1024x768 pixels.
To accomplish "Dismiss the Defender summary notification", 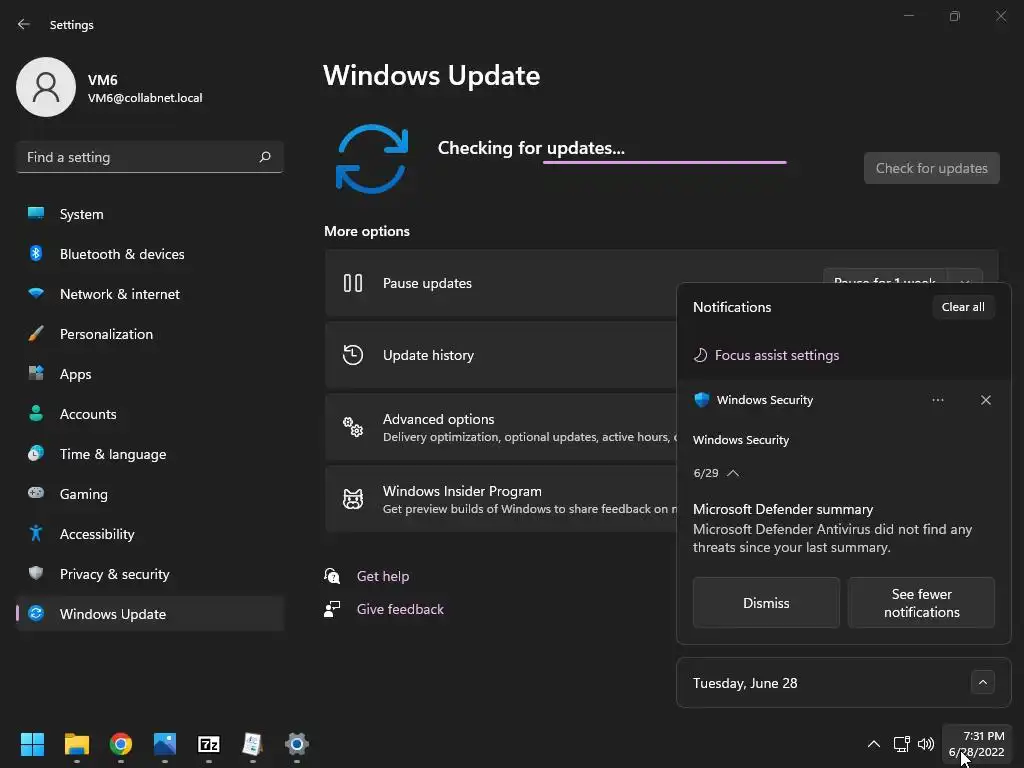I will pos(766,603).
